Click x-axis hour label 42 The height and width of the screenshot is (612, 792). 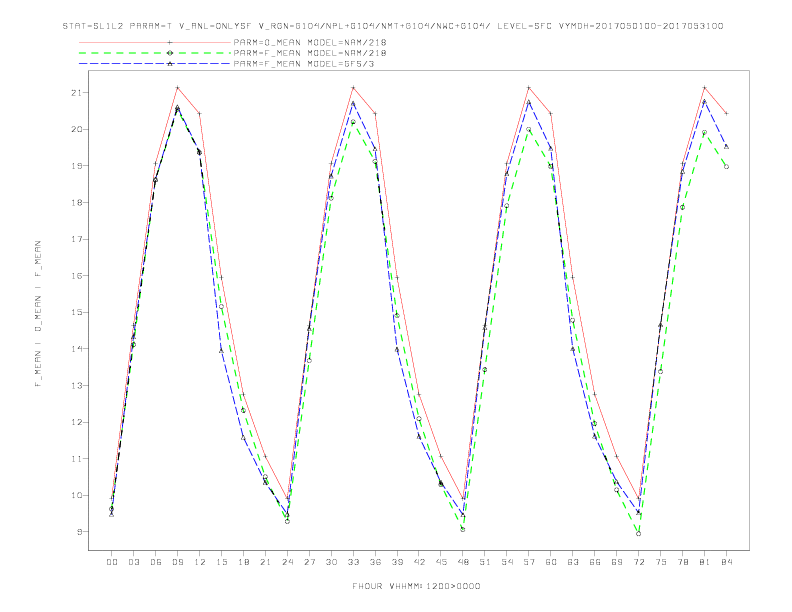[x=419, y=562]
